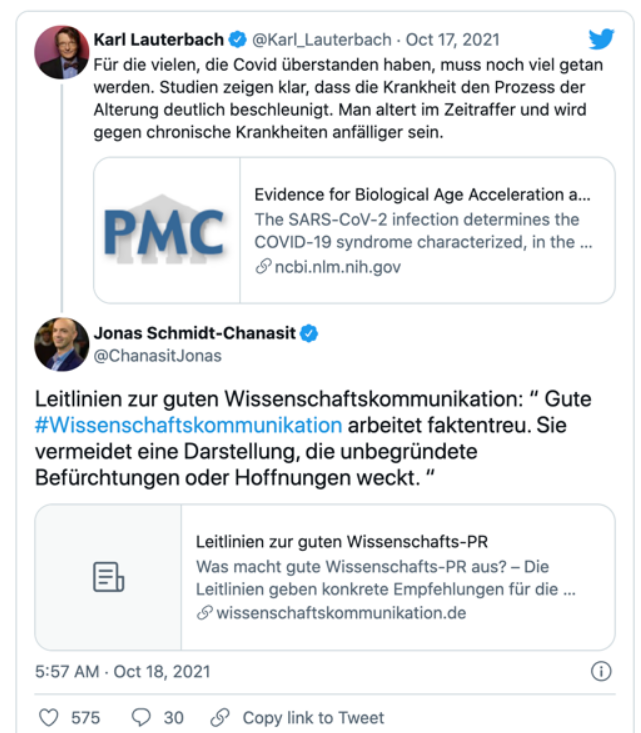641x733 pixels.
Task: Click the @ChanasitJonas handle
Action: tap(158, 355)
